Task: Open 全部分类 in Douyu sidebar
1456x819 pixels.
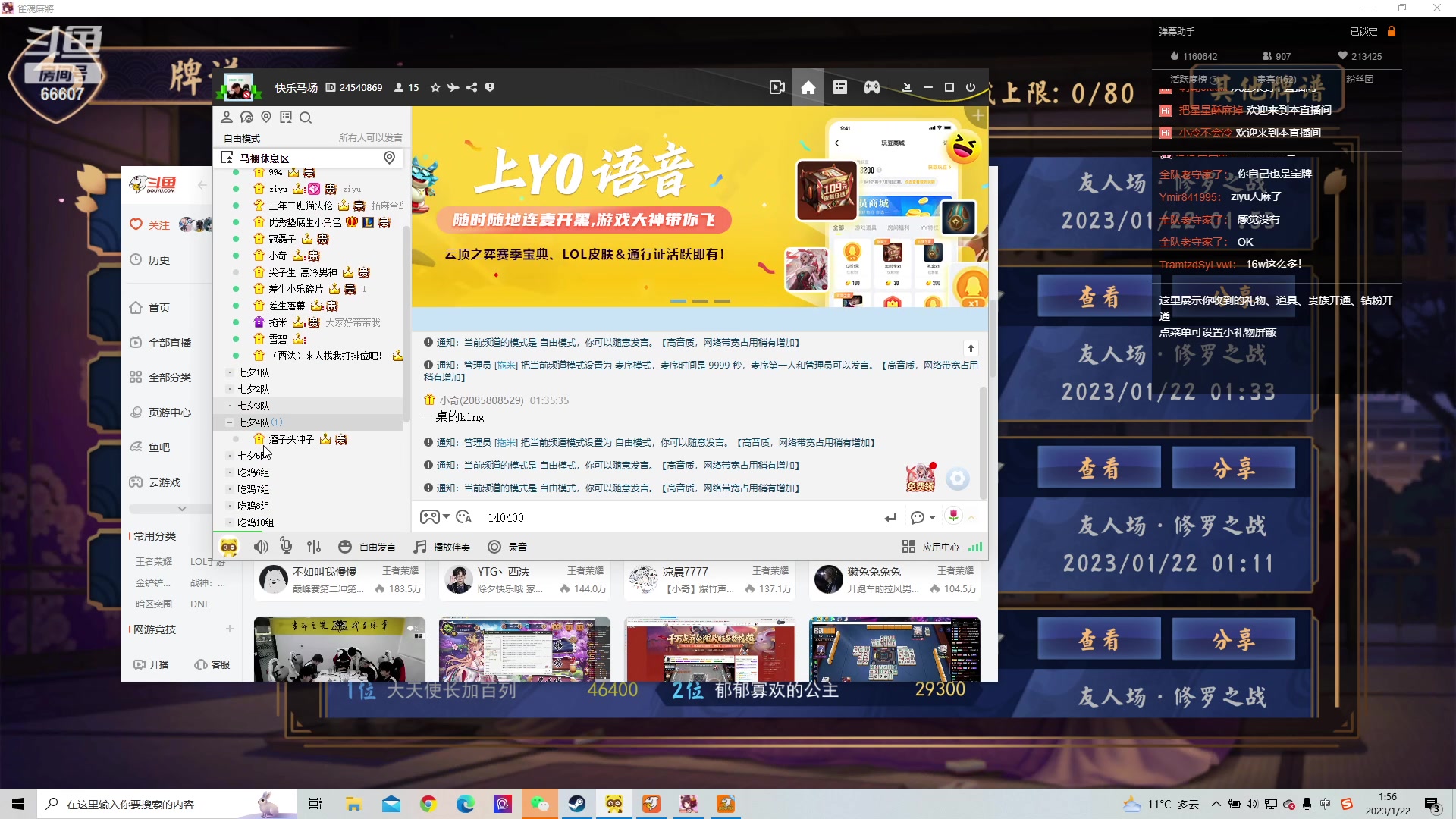Action: tap(160, 378)
